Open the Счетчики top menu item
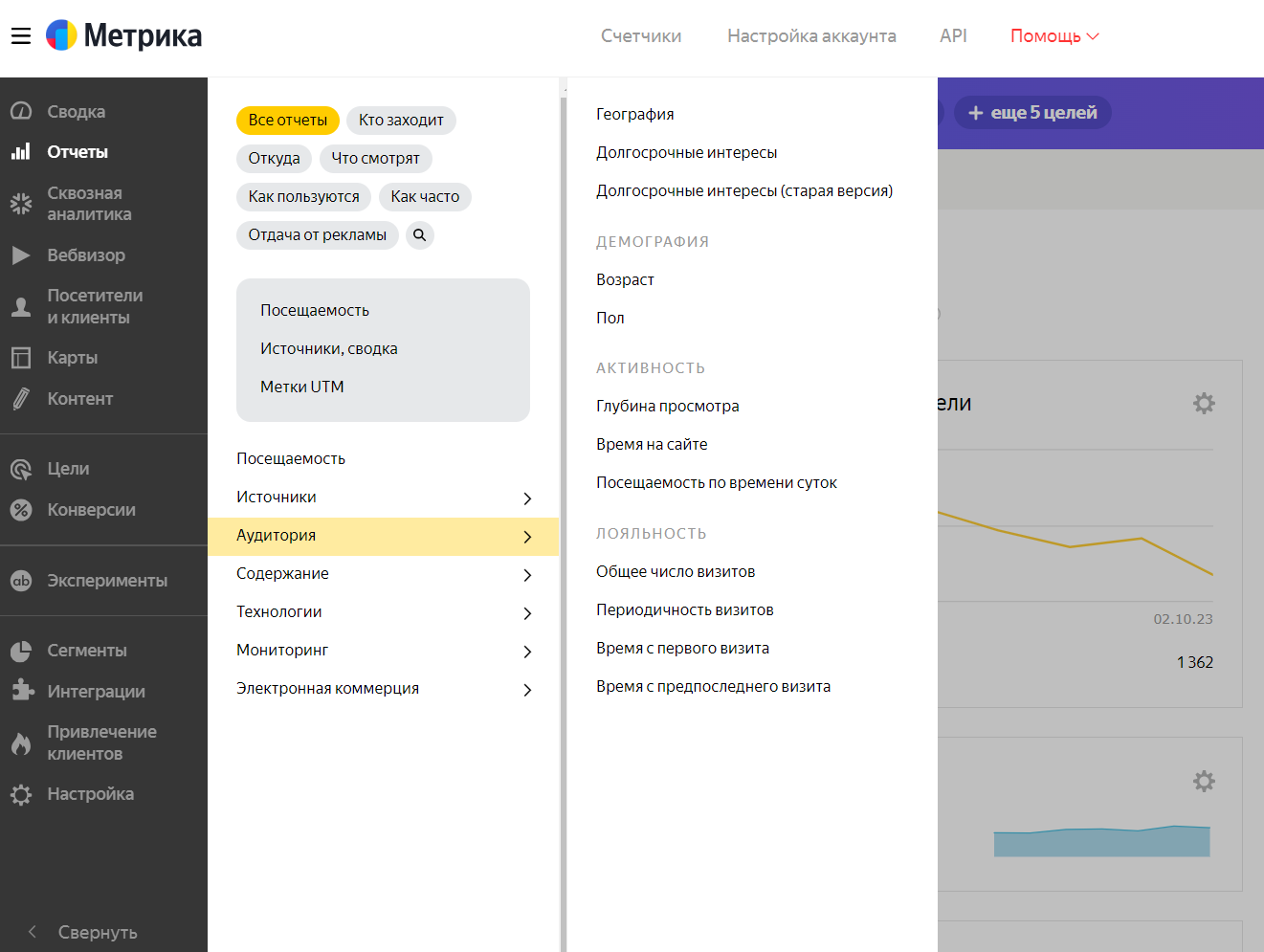The width and height of the screenshot is (1264, 952). [x=641, y=36]
